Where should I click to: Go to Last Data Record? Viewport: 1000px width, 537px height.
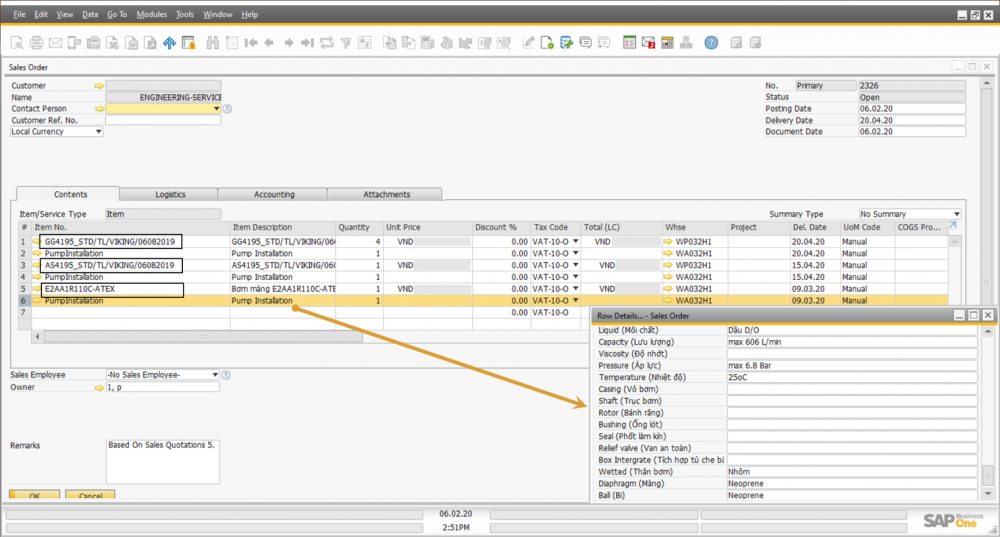pos(307,43)
